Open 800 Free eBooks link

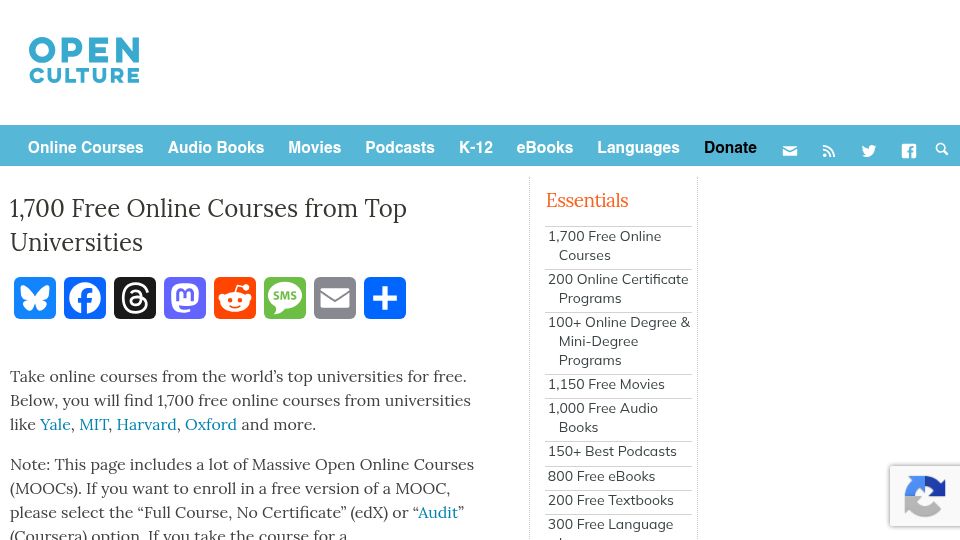[x=601, y=476]
